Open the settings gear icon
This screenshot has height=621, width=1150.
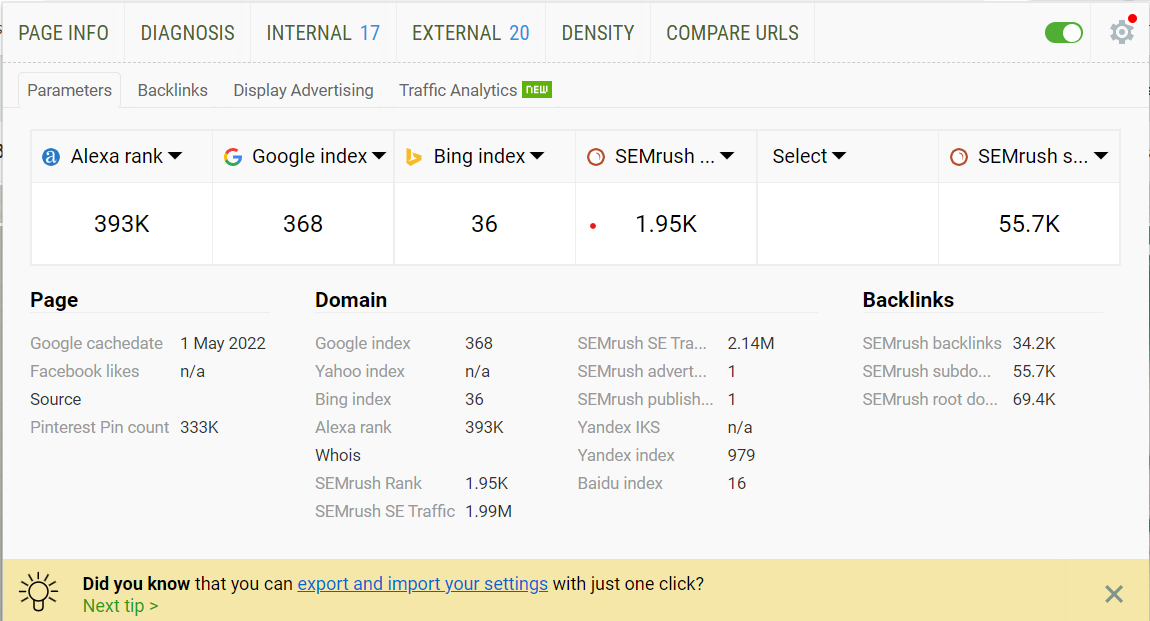coord(1121,32)
